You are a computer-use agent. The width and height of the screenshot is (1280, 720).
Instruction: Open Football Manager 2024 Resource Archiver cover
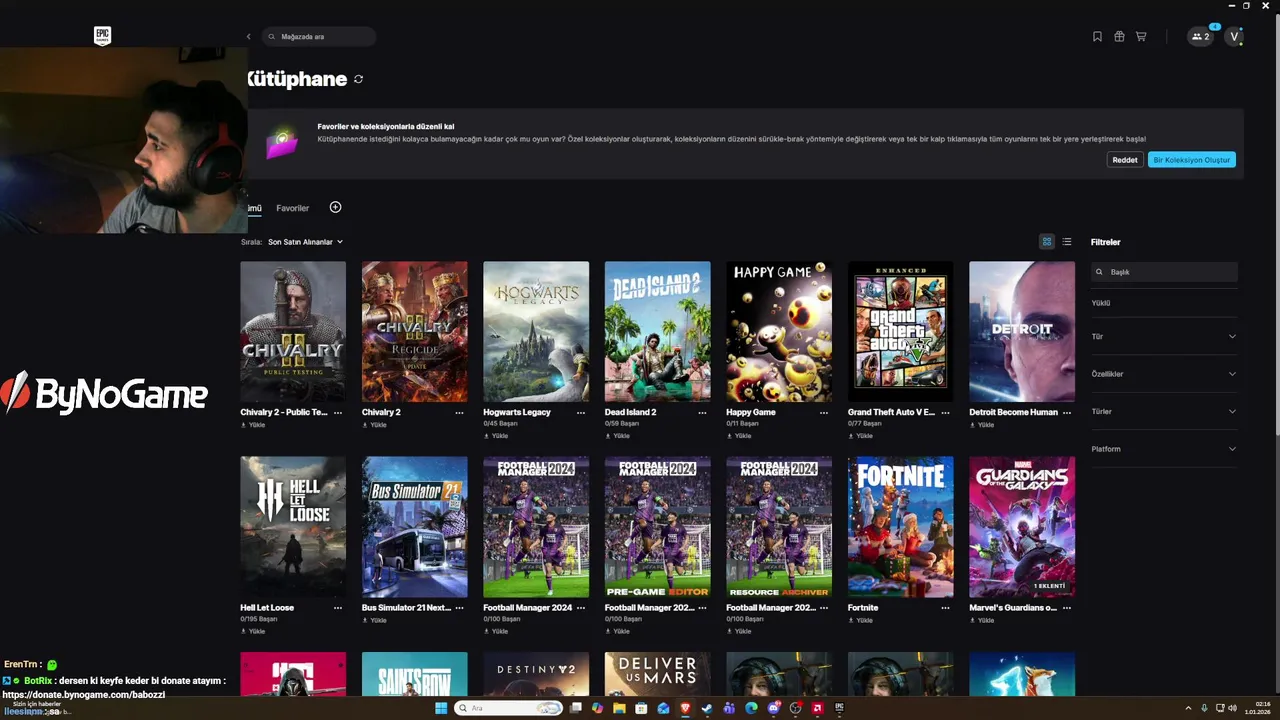pyautogui.click(x=779, y=527)
